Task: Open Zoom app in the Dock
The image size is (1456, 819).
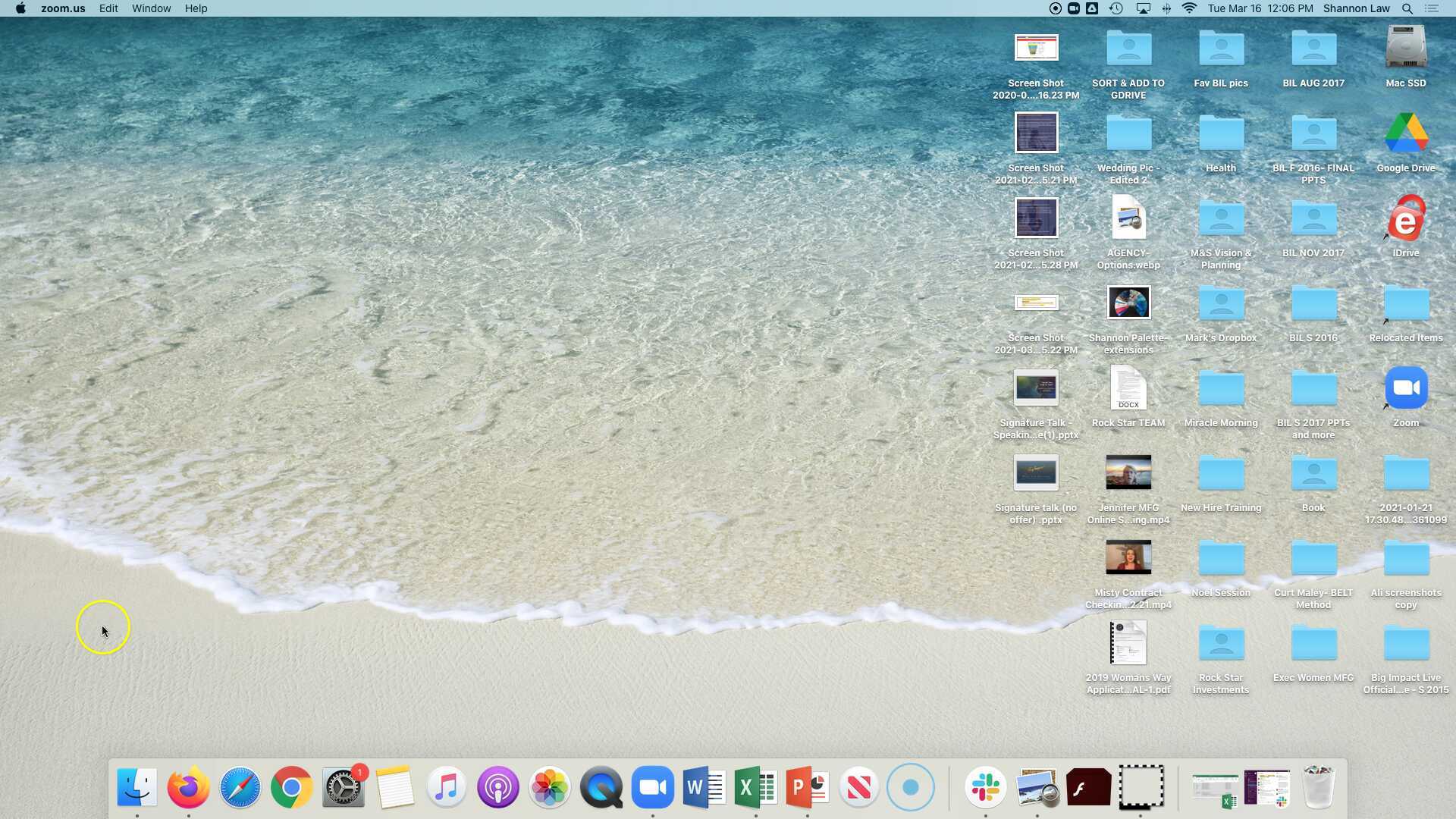Action: pyautogui.click(x=652, y=787)
